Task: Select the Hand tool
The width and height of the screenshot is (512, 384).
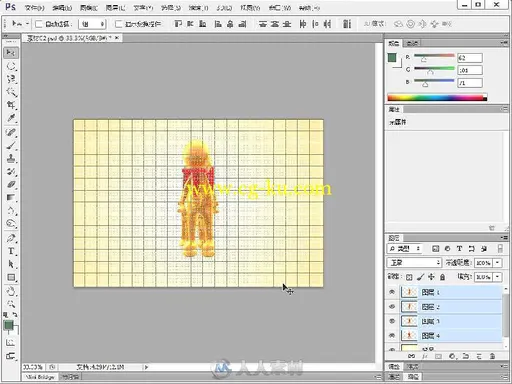Action: [11, 291]
